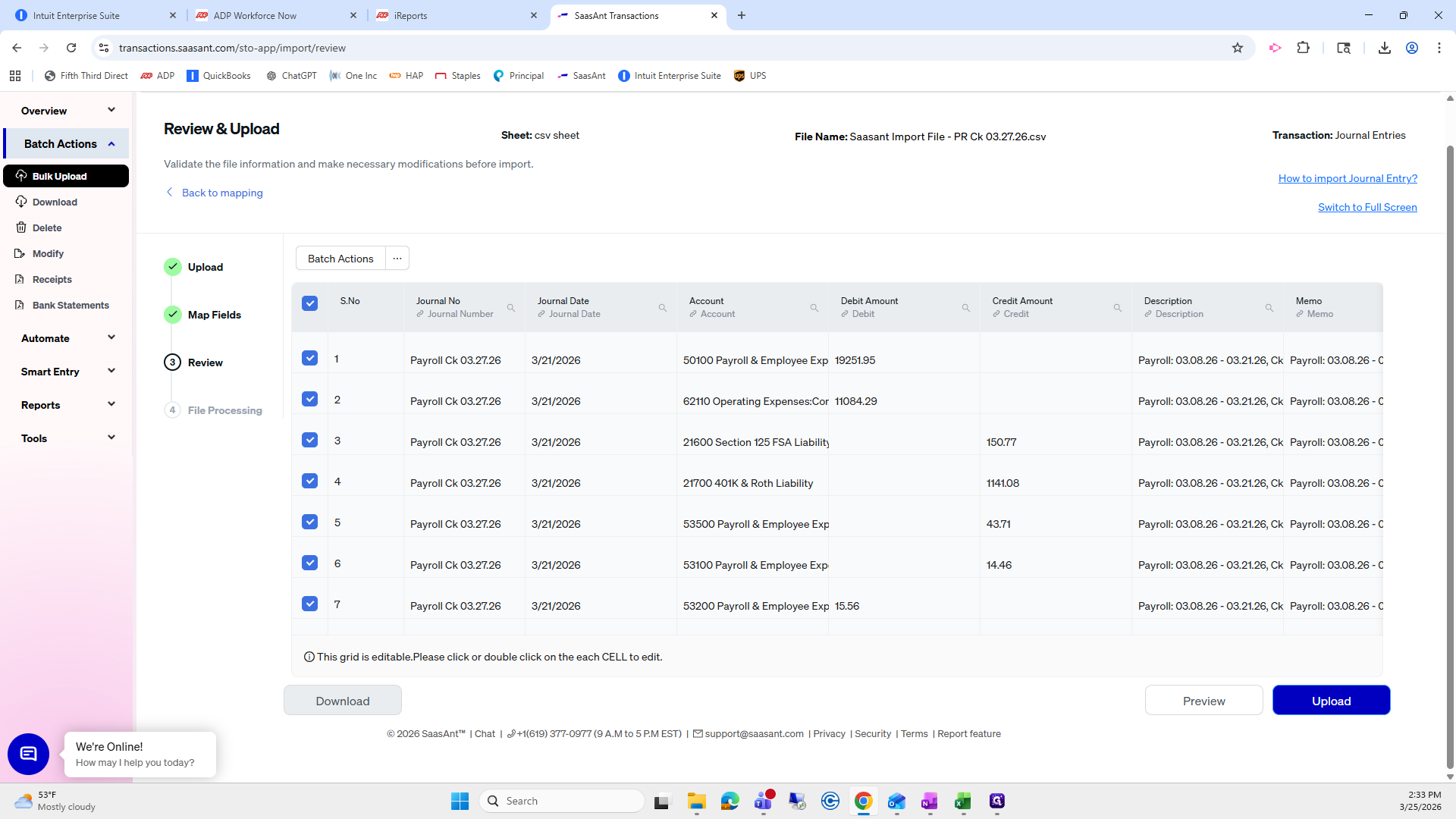Click the Switch to Full Screen link

click(x=1367, y=207)
